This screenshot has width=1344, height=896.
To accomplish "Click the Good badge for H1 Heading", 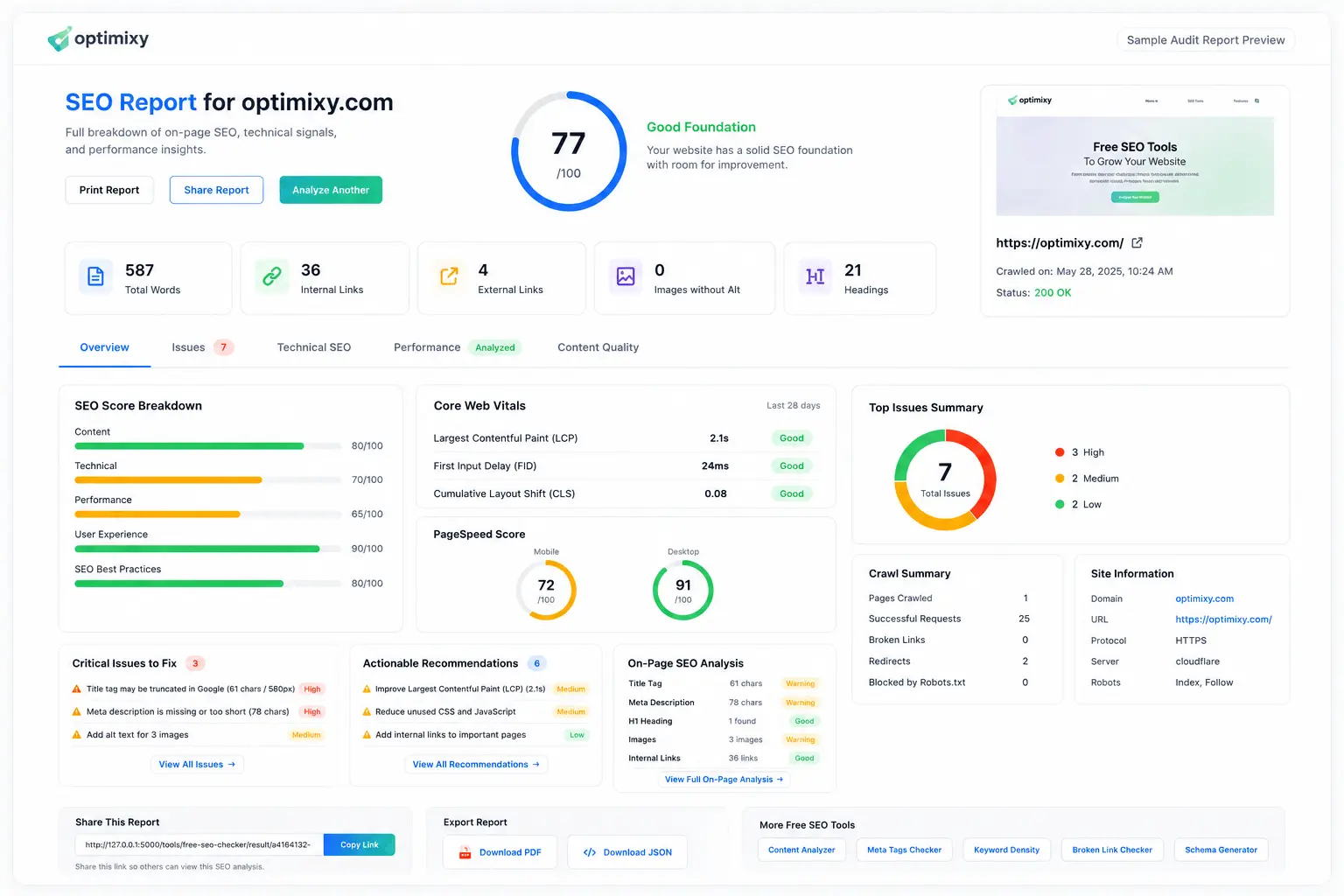I will [x=804, y=721].
